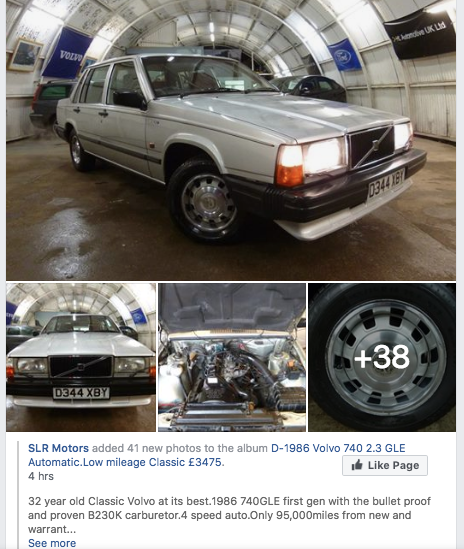Click the thumbs-up icon on Like Page
Viewport: 464px width, 549px height.
pos(357,465)
